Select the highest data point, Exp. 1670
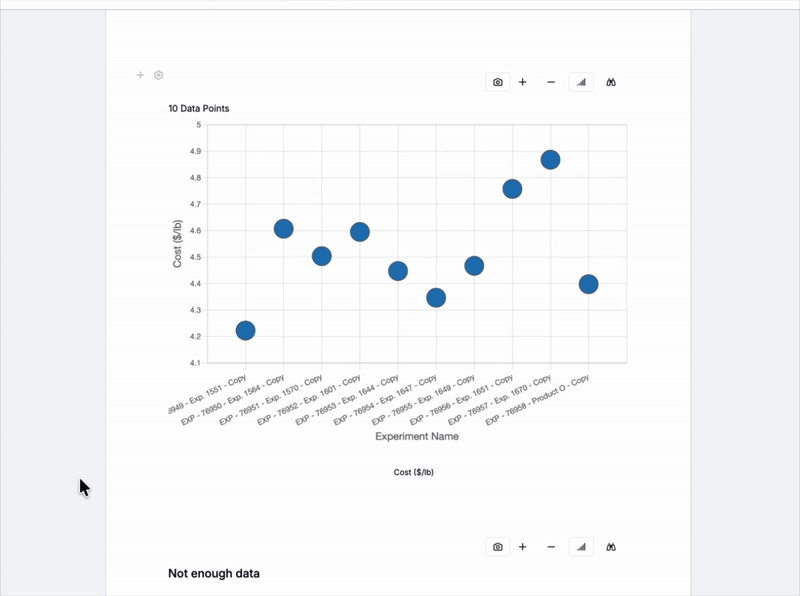800x596 pixels. pyautogui.click(x=550, y=160)
